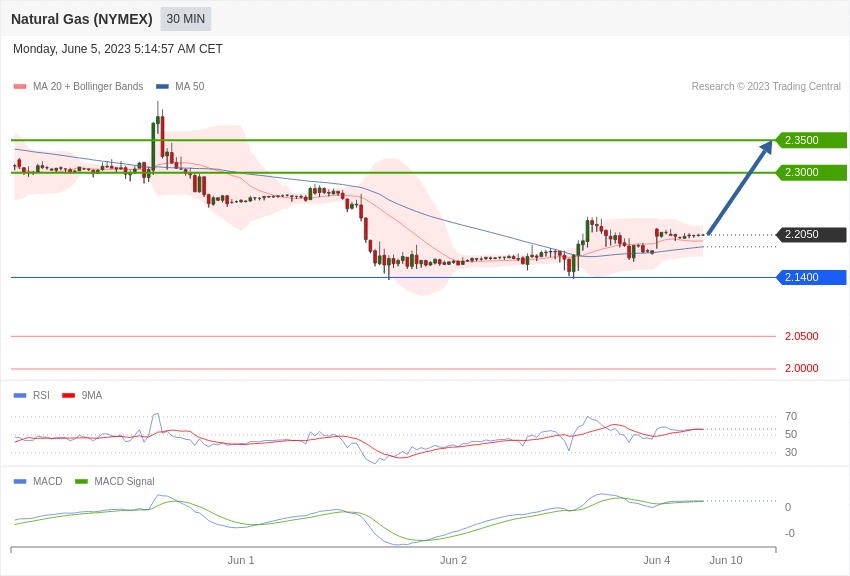Click the MACD 0 axis value
The height and width of the screenshot is (576, 850).
click(x=788, y=508)
